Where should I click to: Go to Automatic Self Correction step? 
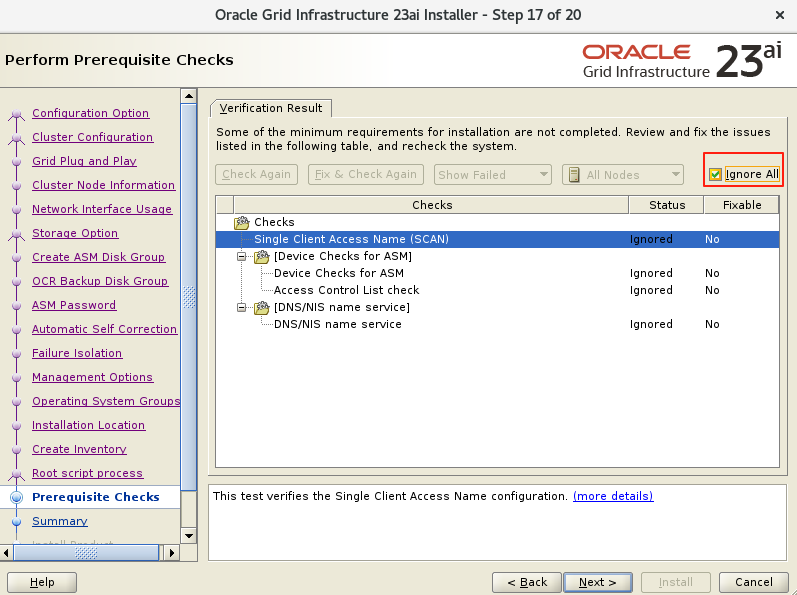[105, 329]
